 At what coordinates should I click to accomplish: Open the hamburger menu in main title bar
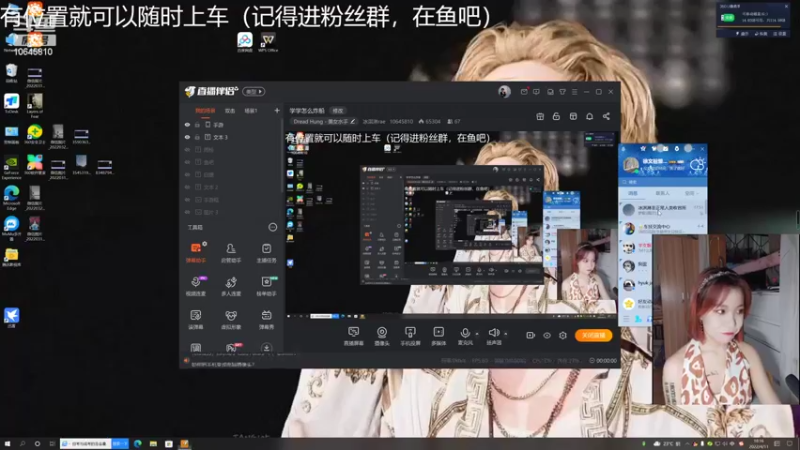coord(574,92)
